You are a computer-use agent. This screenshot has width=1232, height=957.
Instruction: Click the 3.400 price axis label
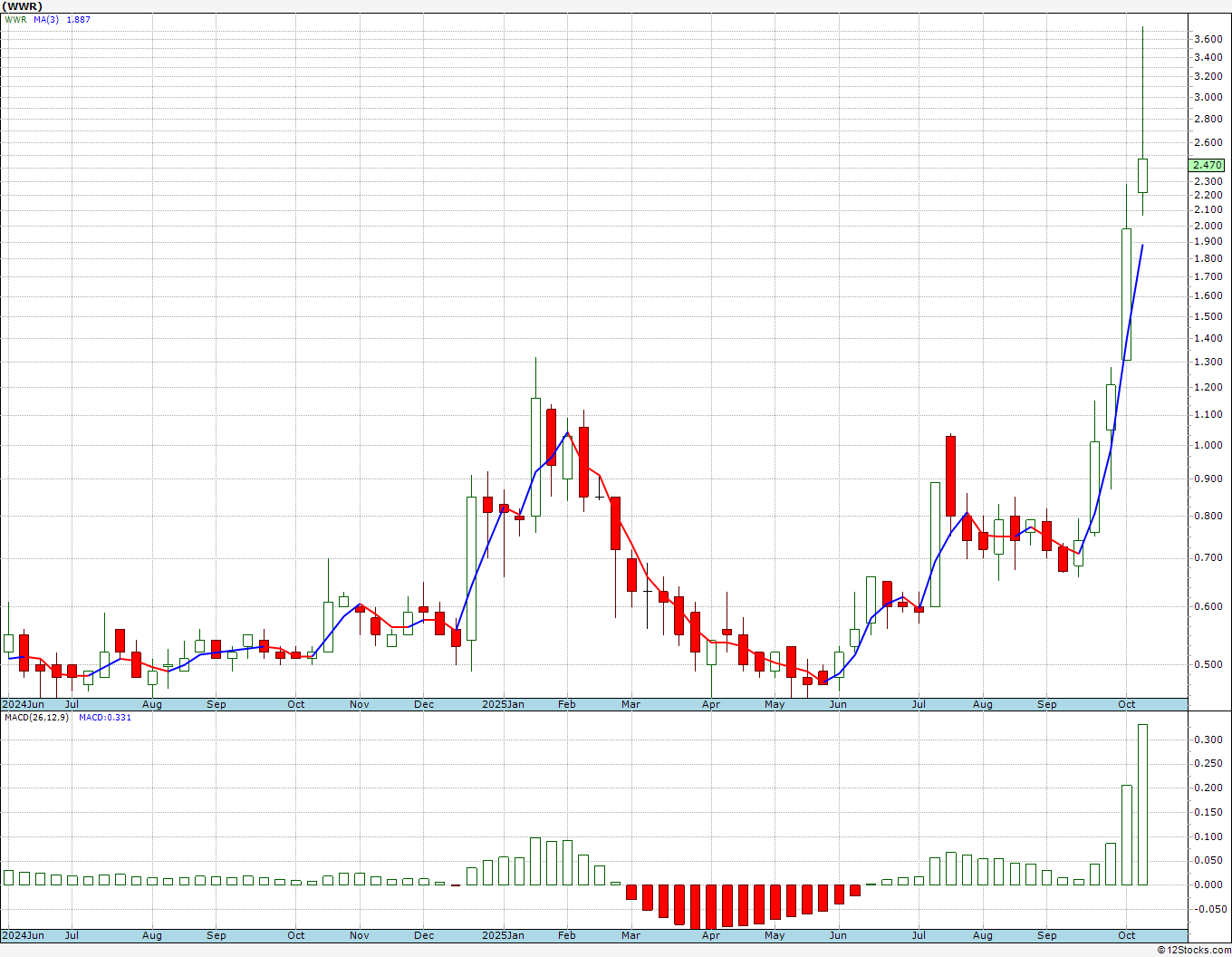[1208, 57]
